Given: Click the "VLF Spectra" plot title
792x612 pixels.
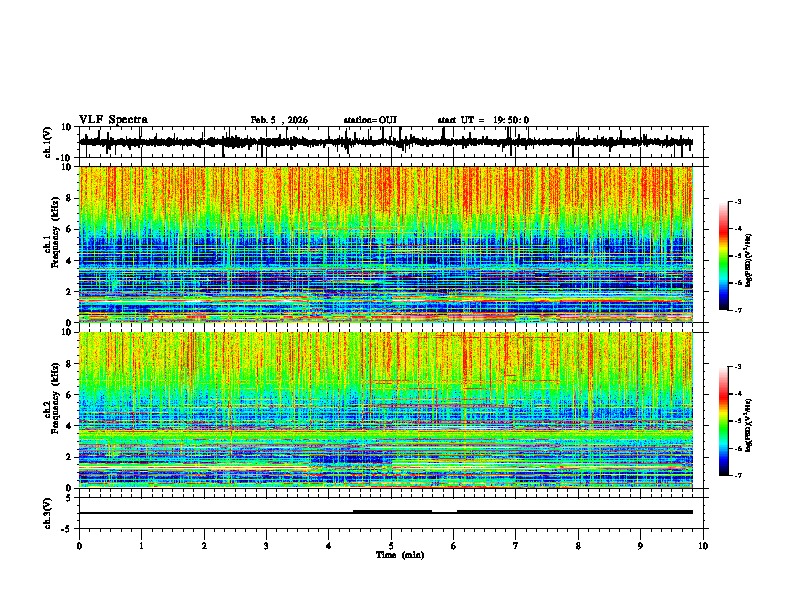Looking at the screenshot, I should 113,120.
